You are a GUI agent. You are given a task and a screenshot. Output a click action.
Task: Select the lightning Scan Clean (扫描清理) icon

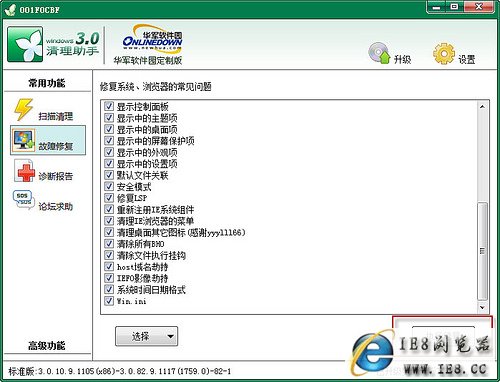point(23,109)
